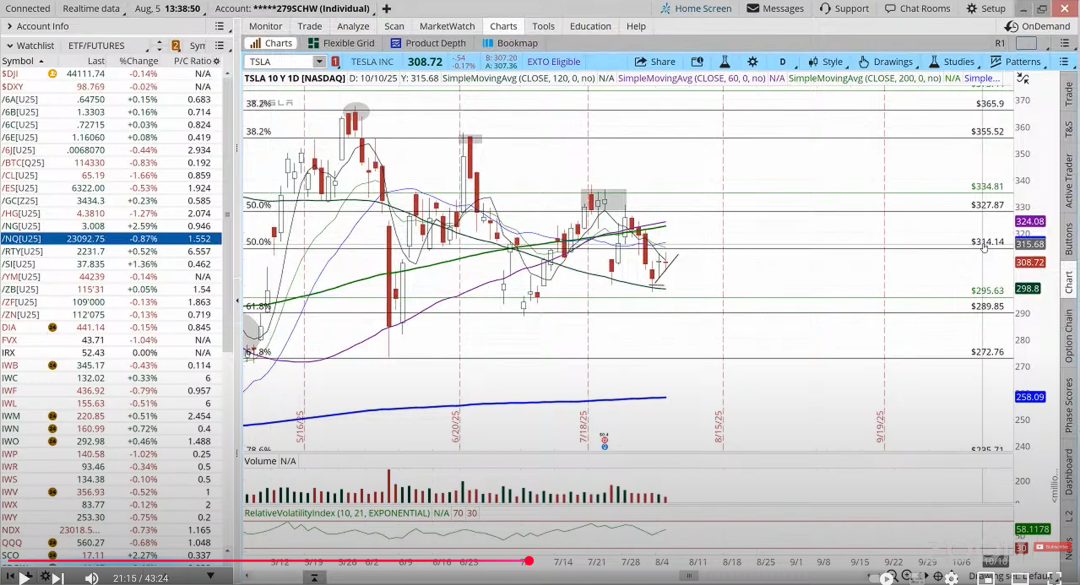
Task: Select the $DJI watchlist row
Action: click(111, 74)
